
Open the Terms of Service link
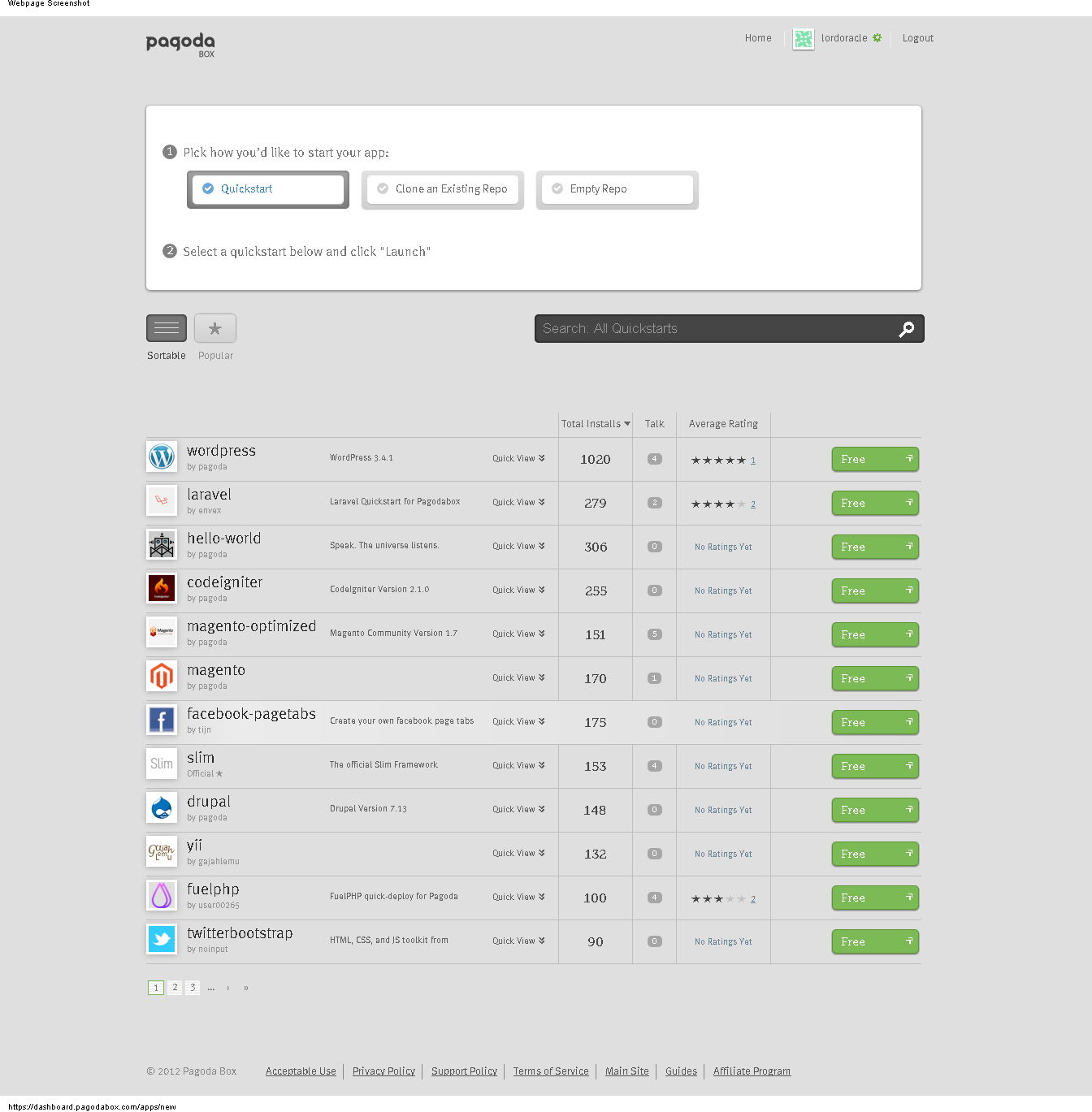click(551, 1071)
